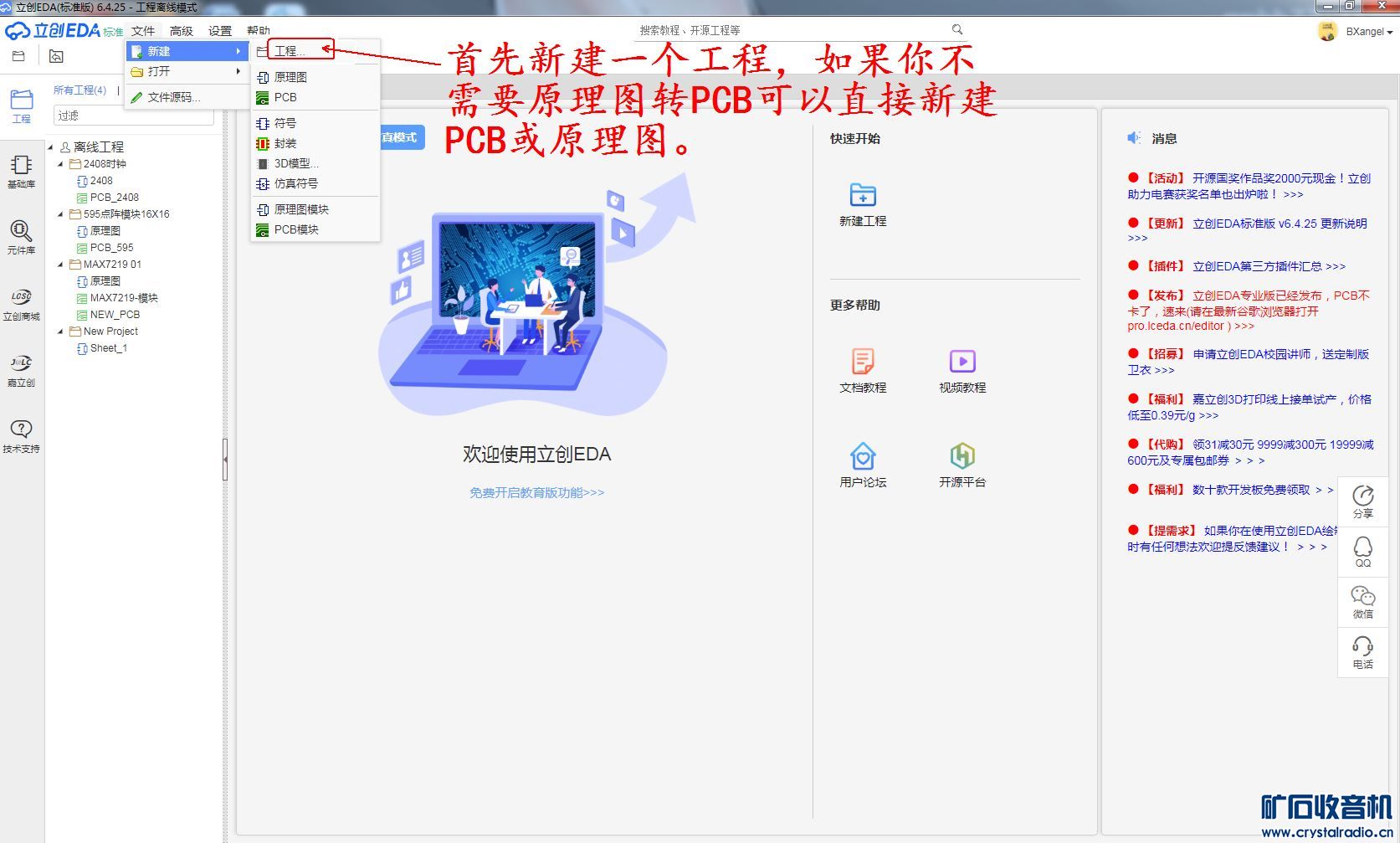Click the 新建工程 quick start icon
Image resolution: width=1400 pixels, height=843 pixels.
pyautogui.click(x=863, y=205)
